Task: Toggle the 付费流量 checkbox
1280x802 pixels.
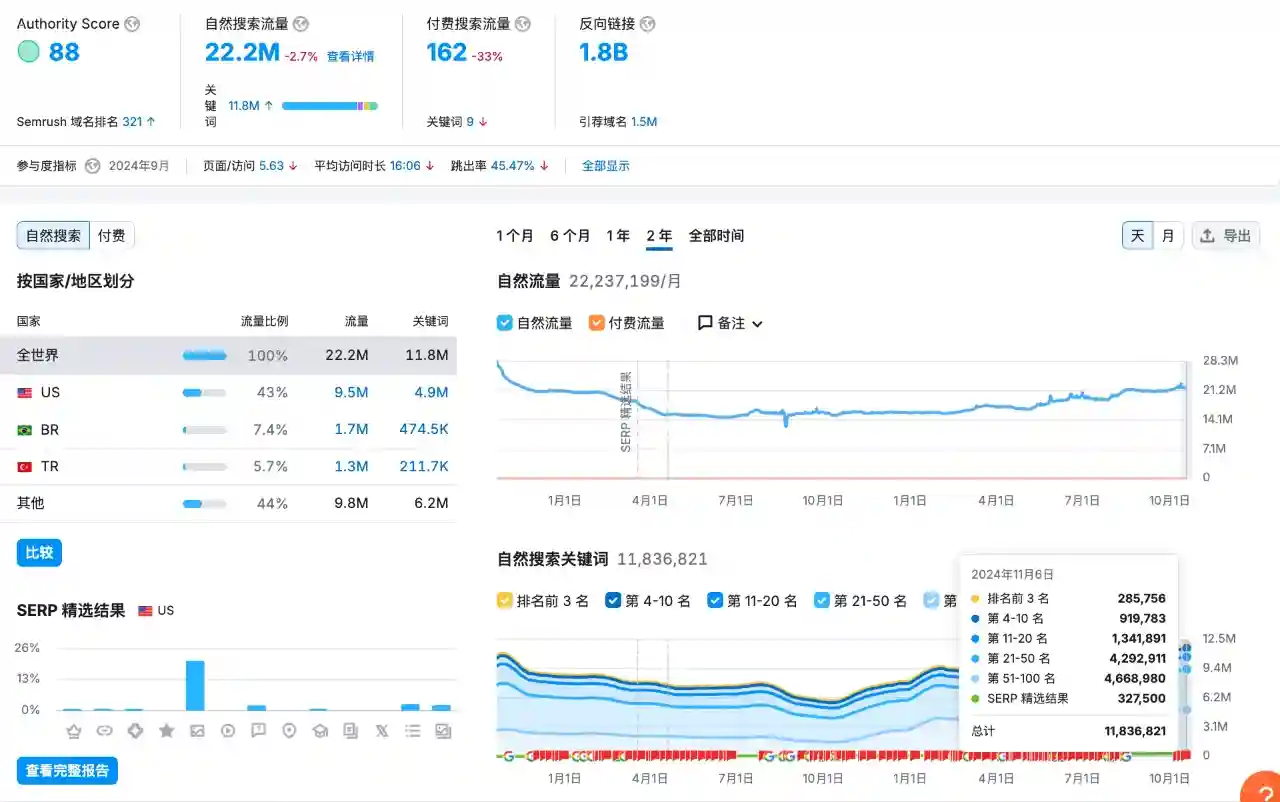Action: [597, 323]
